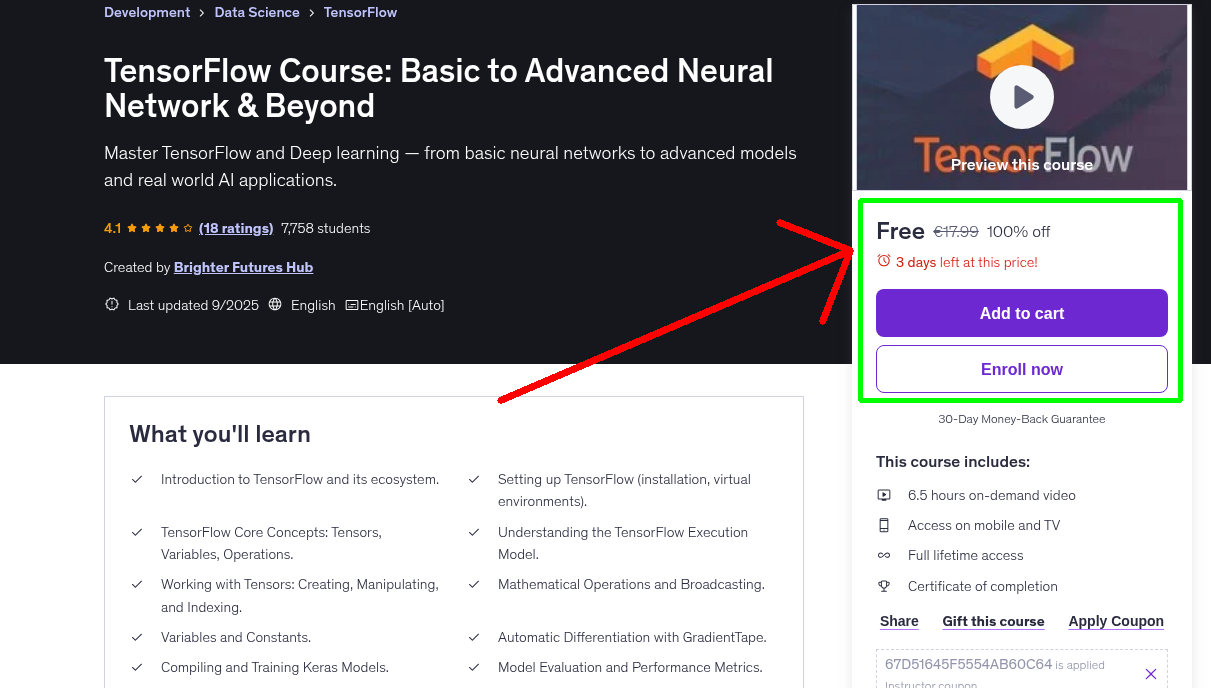Click the red alarm icon near the deadline

point(883,260)
